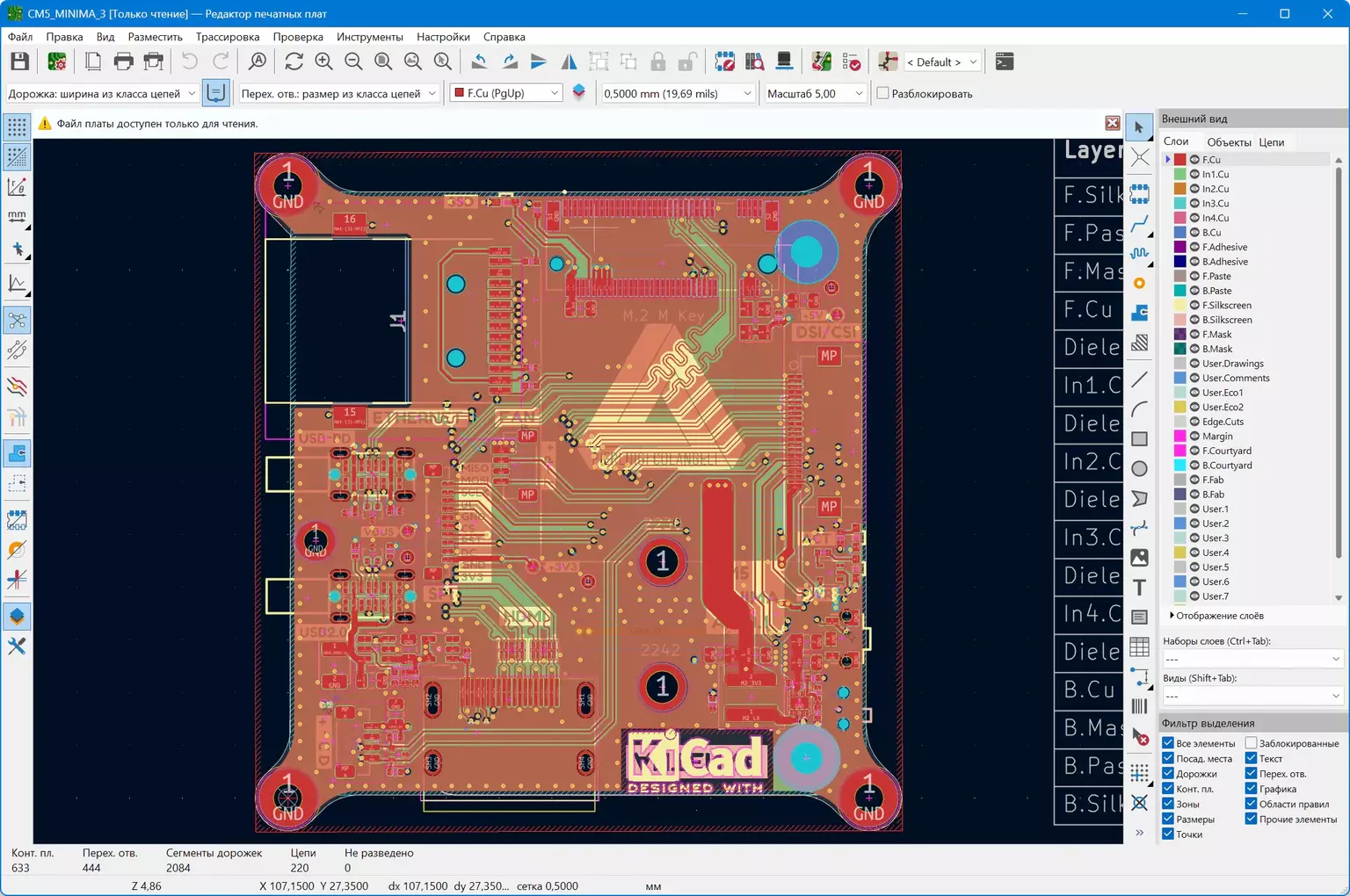Toggle visibility of the B.Cu layer
The width and height of the screenshot is (1350, 896).
click(1194, 233)
